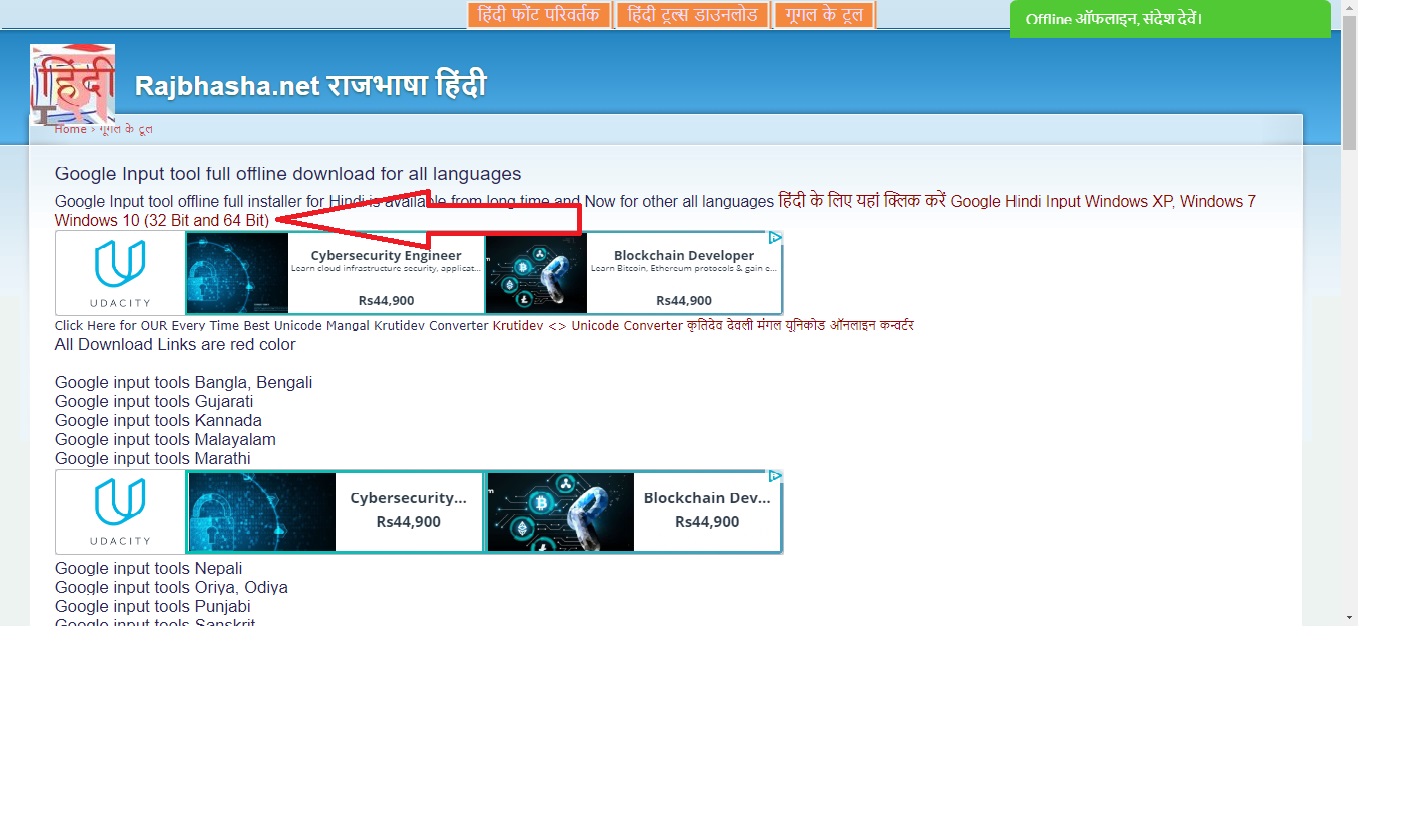Click Udacity logo in the upper ad

[x=120, y=273]
